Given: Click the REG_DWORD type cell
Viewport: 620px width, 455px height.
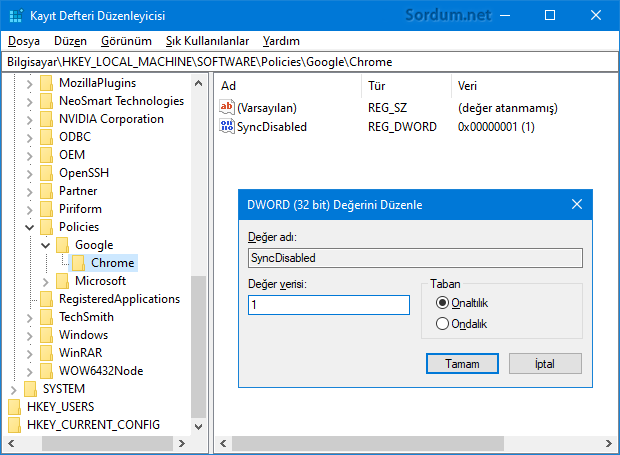Looking at the screenshot, I should click(x=402, y=127).
